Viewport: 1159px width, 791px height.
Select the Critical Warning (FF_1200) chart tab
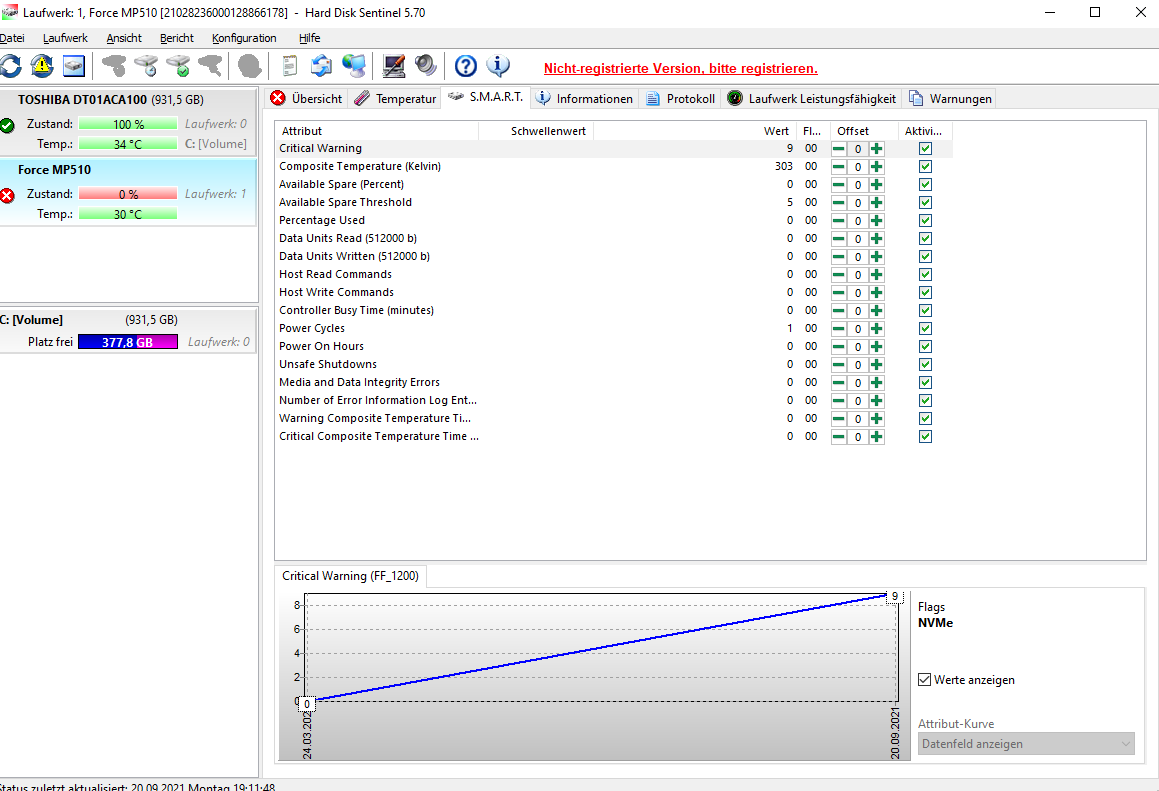point(350,576)
